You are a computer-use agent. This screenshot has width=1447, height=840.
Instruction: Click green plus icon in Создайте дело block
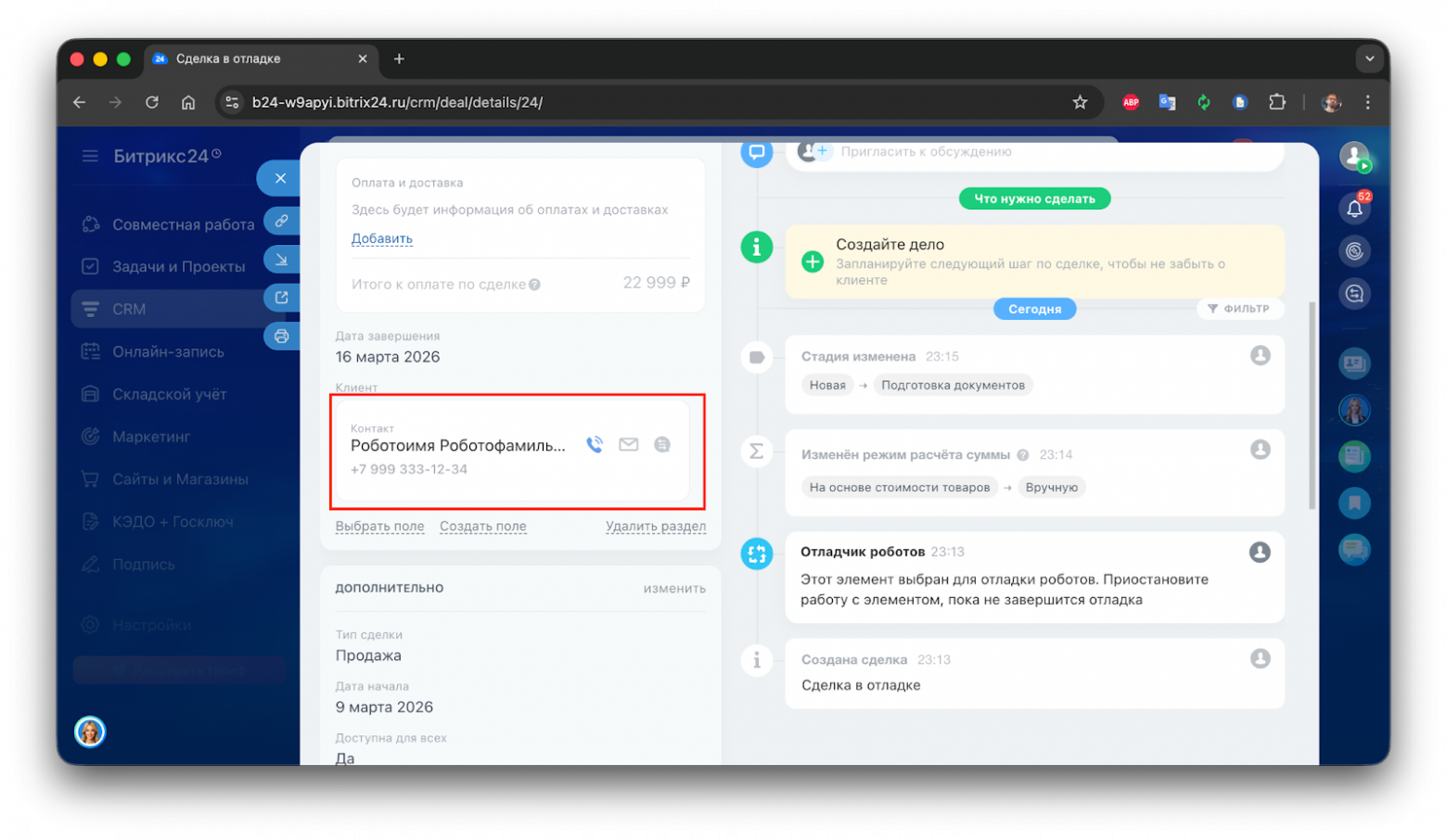[813, 261]
